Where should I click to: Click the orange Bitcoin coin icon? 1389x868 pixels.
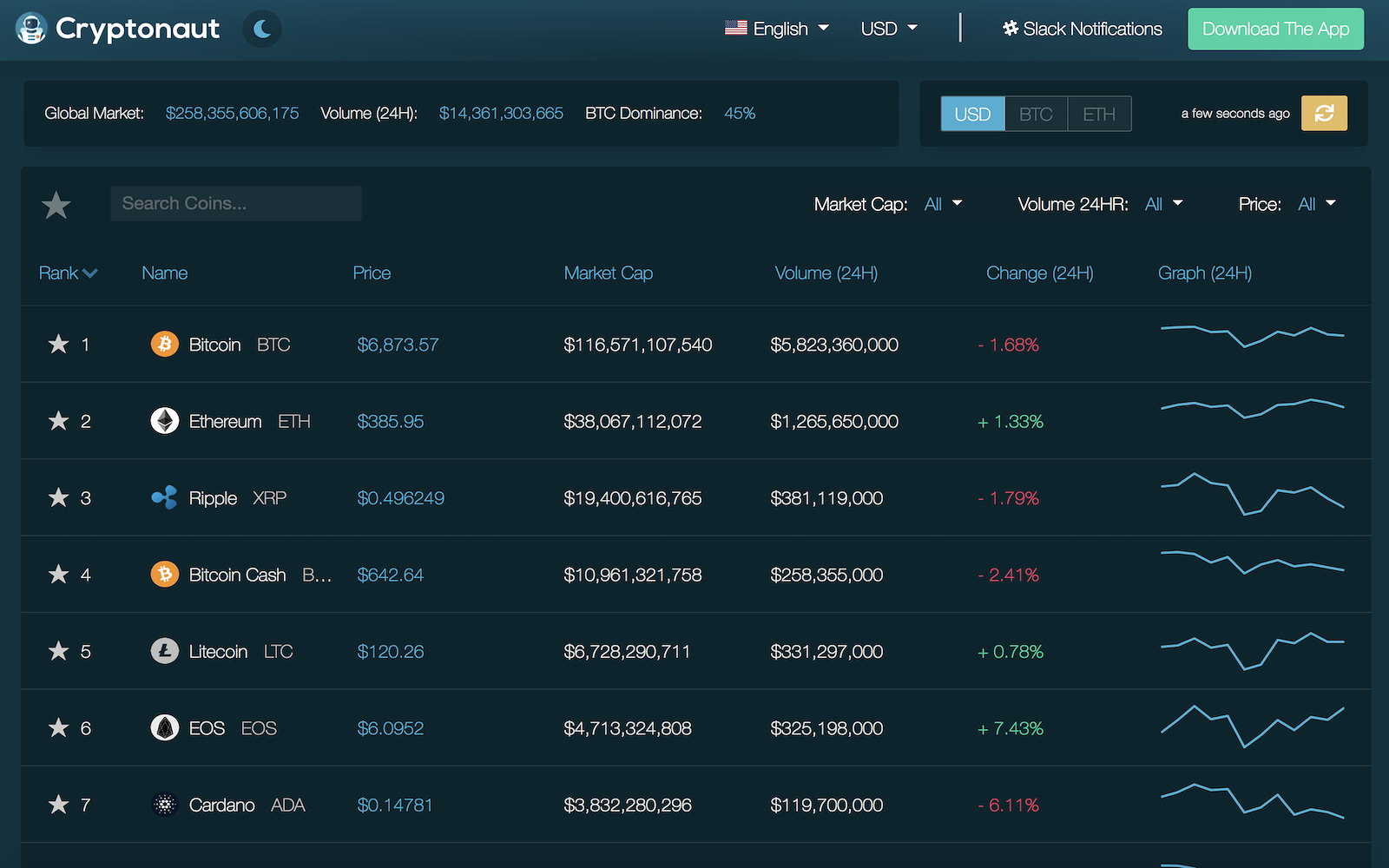pos(165,344)
